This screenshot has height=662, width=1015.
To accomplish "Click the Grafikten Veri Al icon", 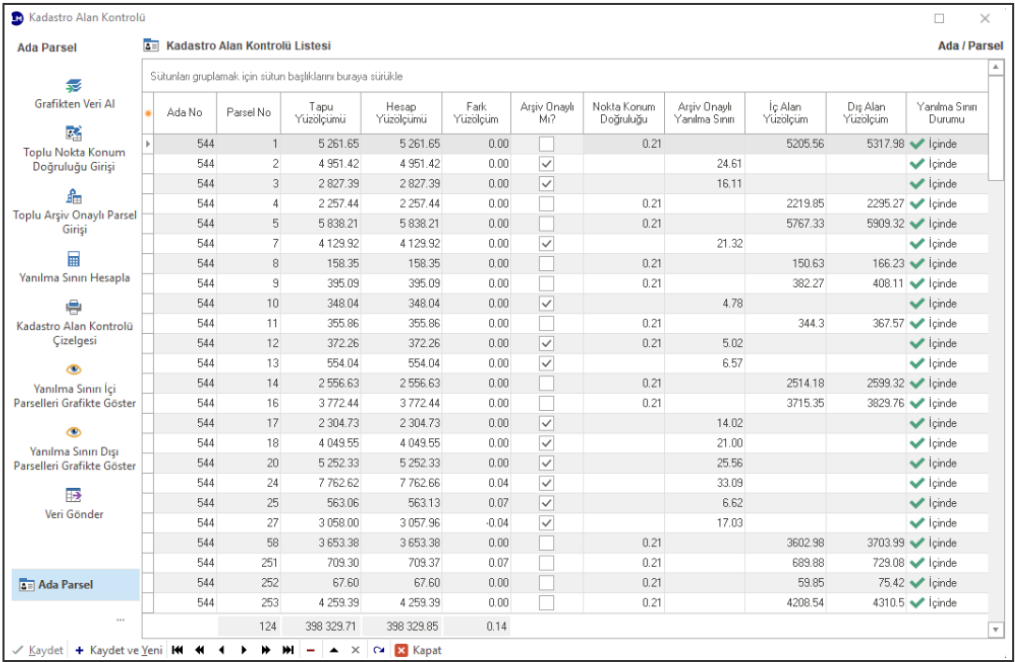I will click(74, 86).
